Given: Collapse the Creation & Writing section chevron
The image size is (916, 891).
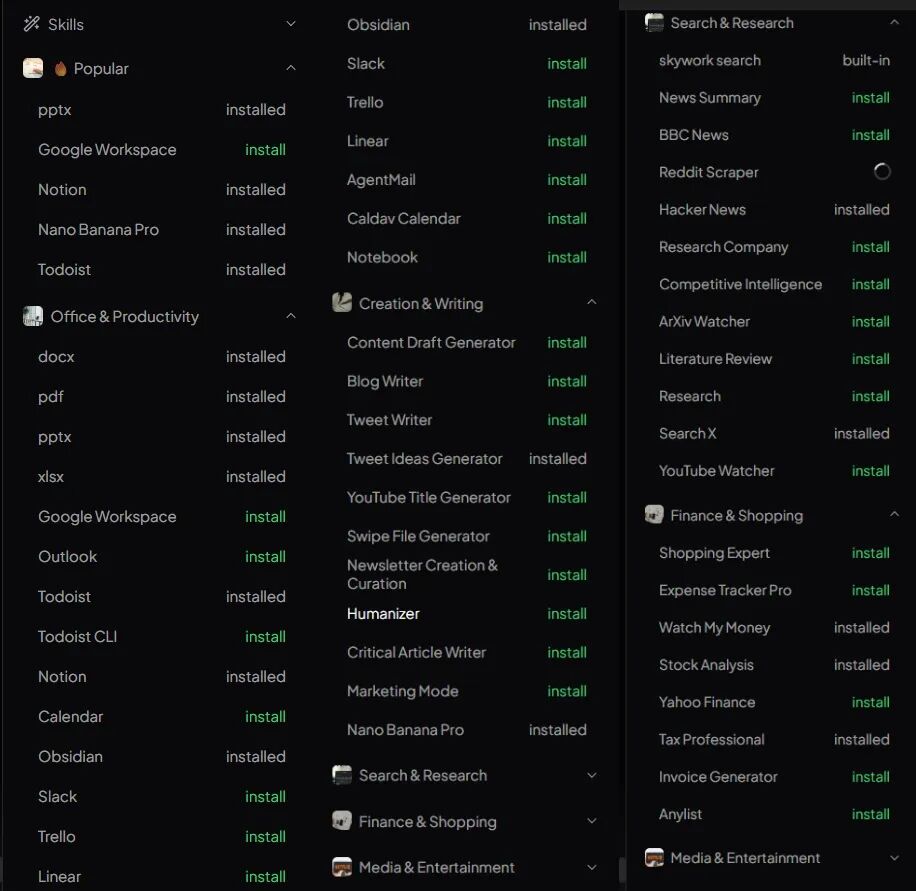Looking at the screenshot, I should [591, 303].
